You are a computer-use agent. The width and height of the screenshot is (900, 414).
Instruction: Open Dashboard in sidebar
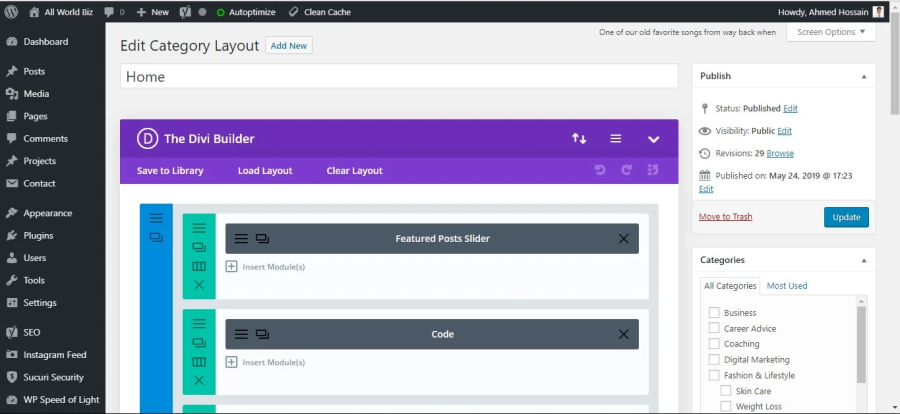[x=45, y=41]
